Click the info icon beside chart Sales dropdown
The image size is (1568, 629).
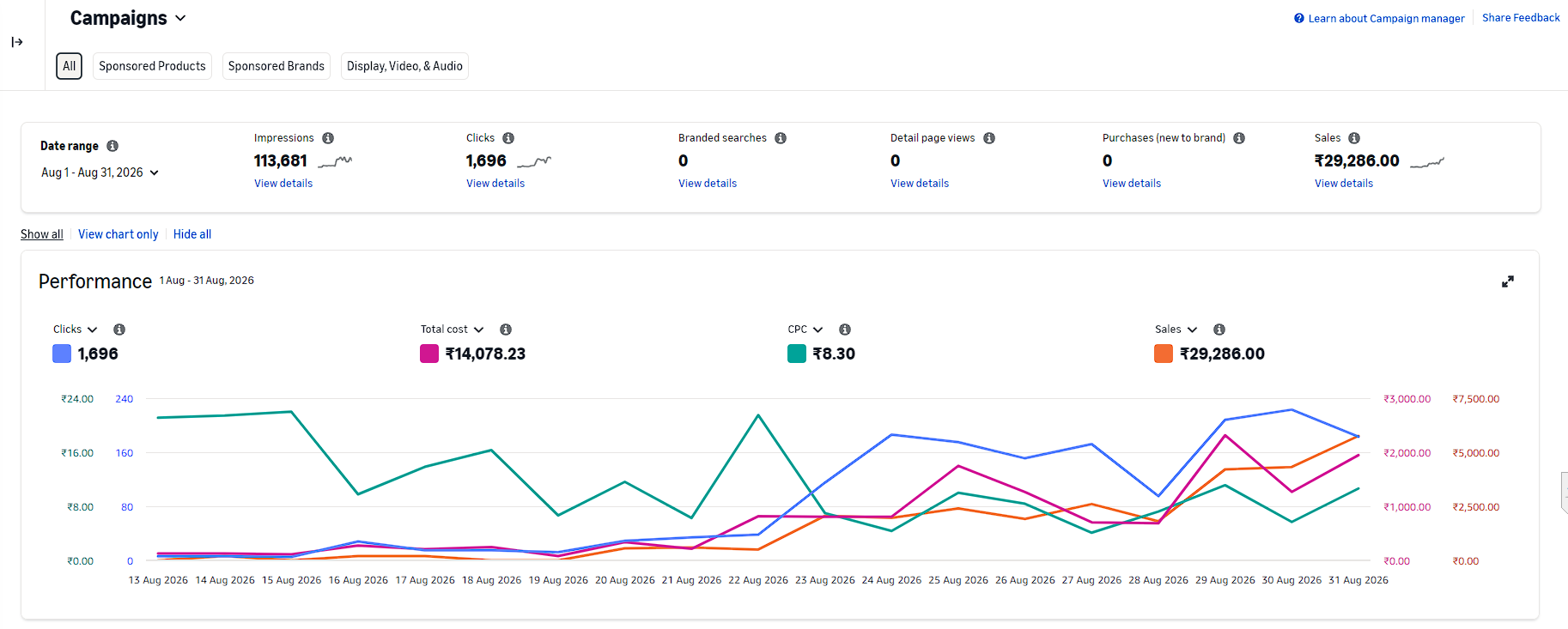click(1219, 330)
